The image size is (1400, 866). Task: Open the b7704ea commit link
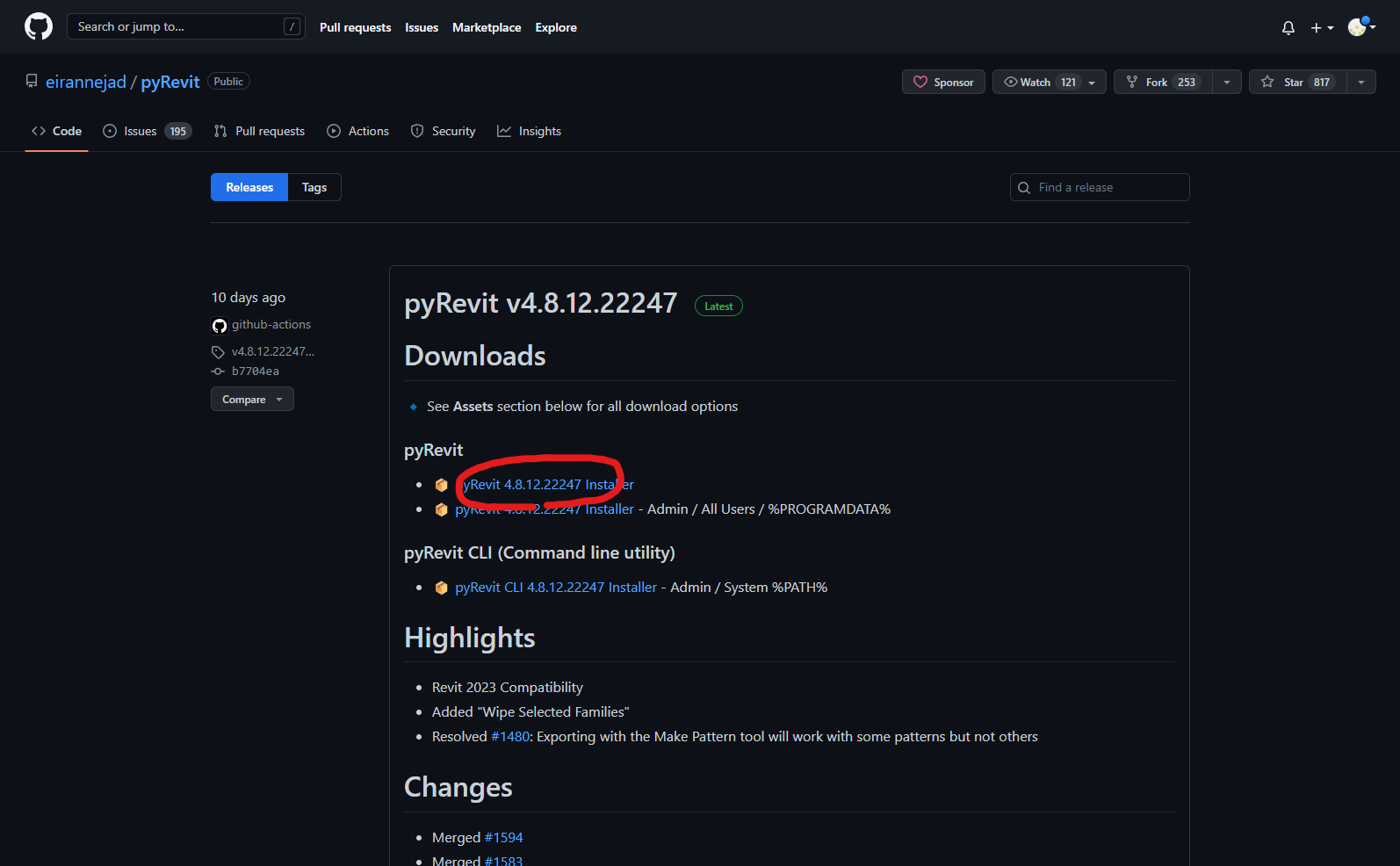(x=256, y=372)
